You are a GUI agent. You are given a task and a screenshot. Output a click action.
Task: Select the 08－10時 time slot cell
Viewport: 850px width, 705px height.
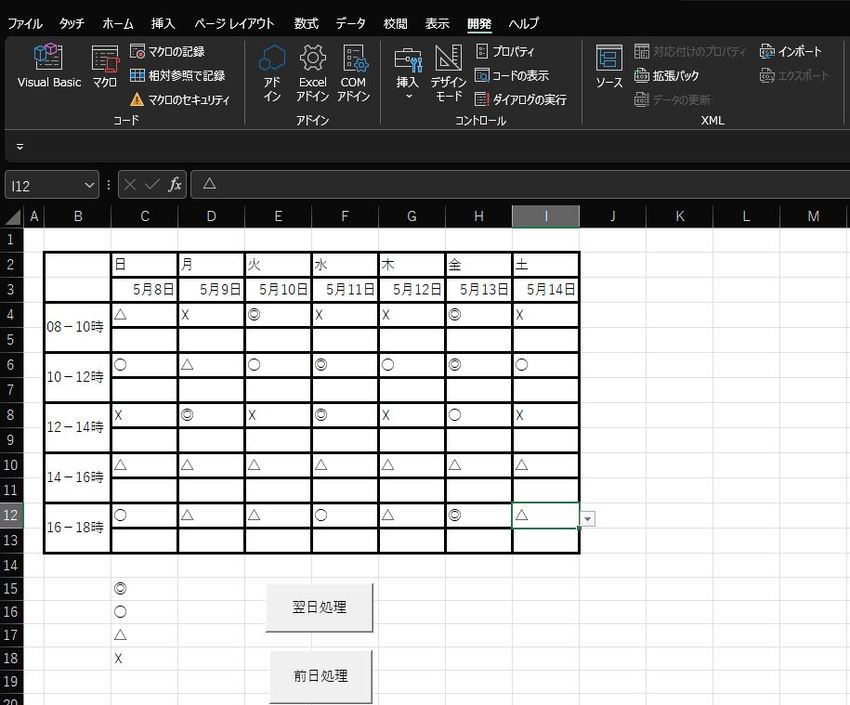click(78, 327)
